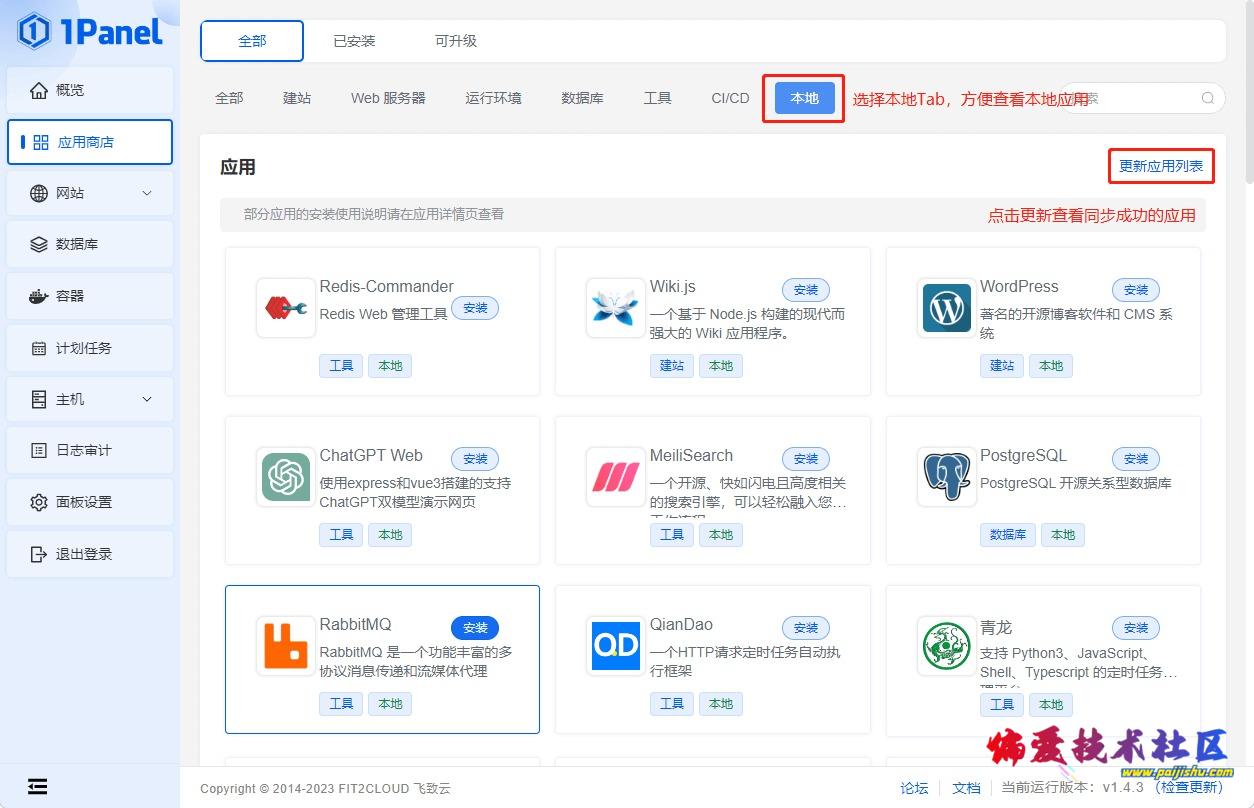Filter apps by Web 服务器 category
Viewport: 1254px width, 808px height.
point(388,98)
